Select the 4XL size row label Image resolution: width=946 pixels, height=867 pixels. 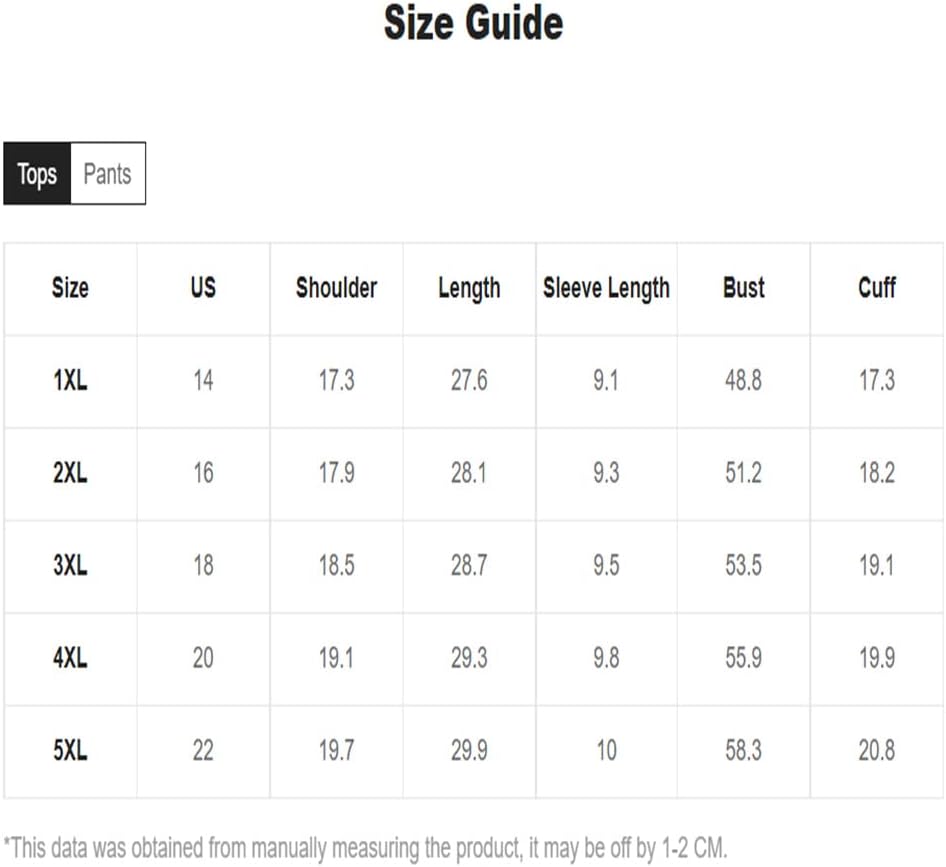click(x=71, y=658)
